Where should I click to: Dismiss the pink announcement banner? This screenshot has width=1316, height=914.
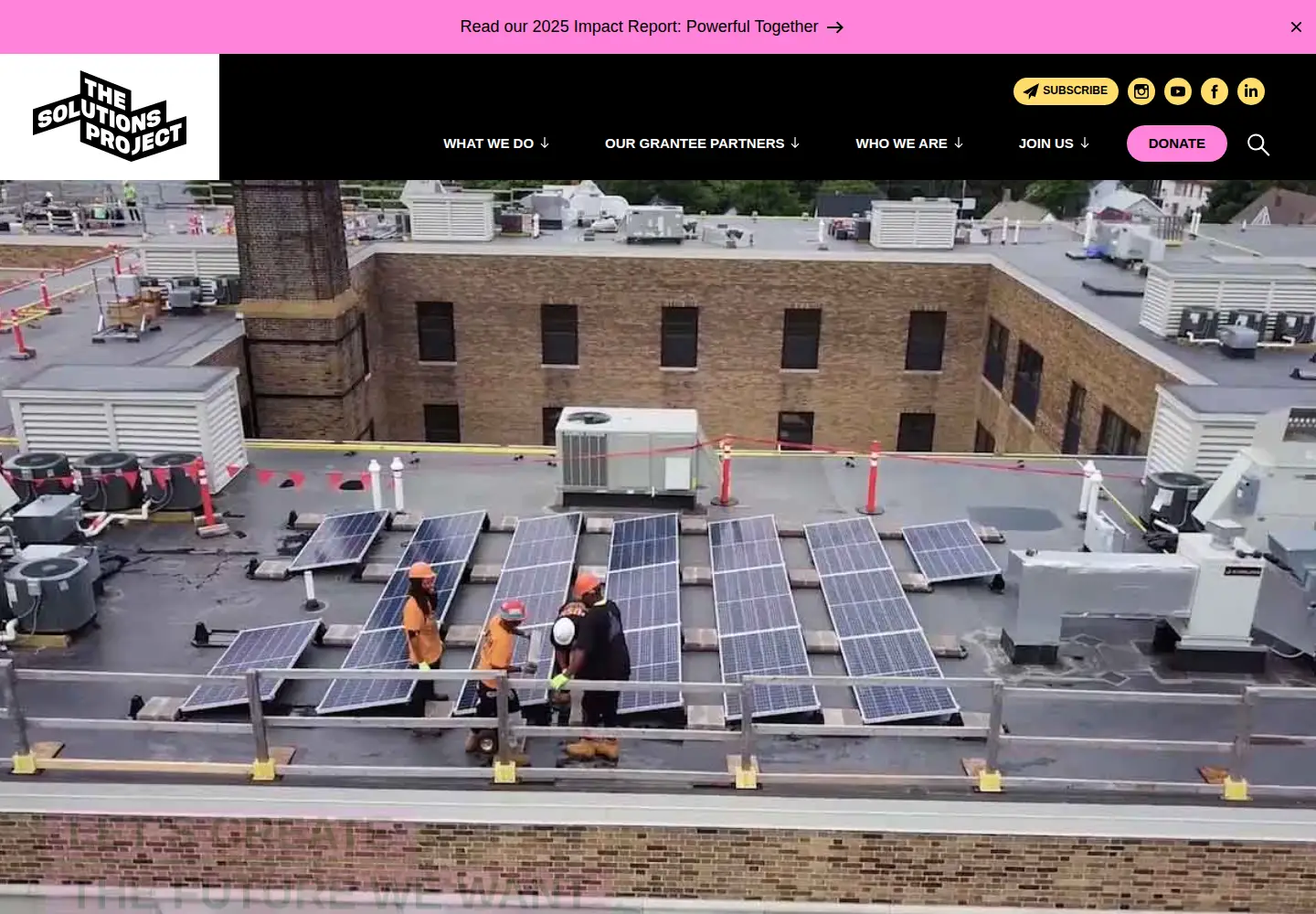[x=1296, y=27]
